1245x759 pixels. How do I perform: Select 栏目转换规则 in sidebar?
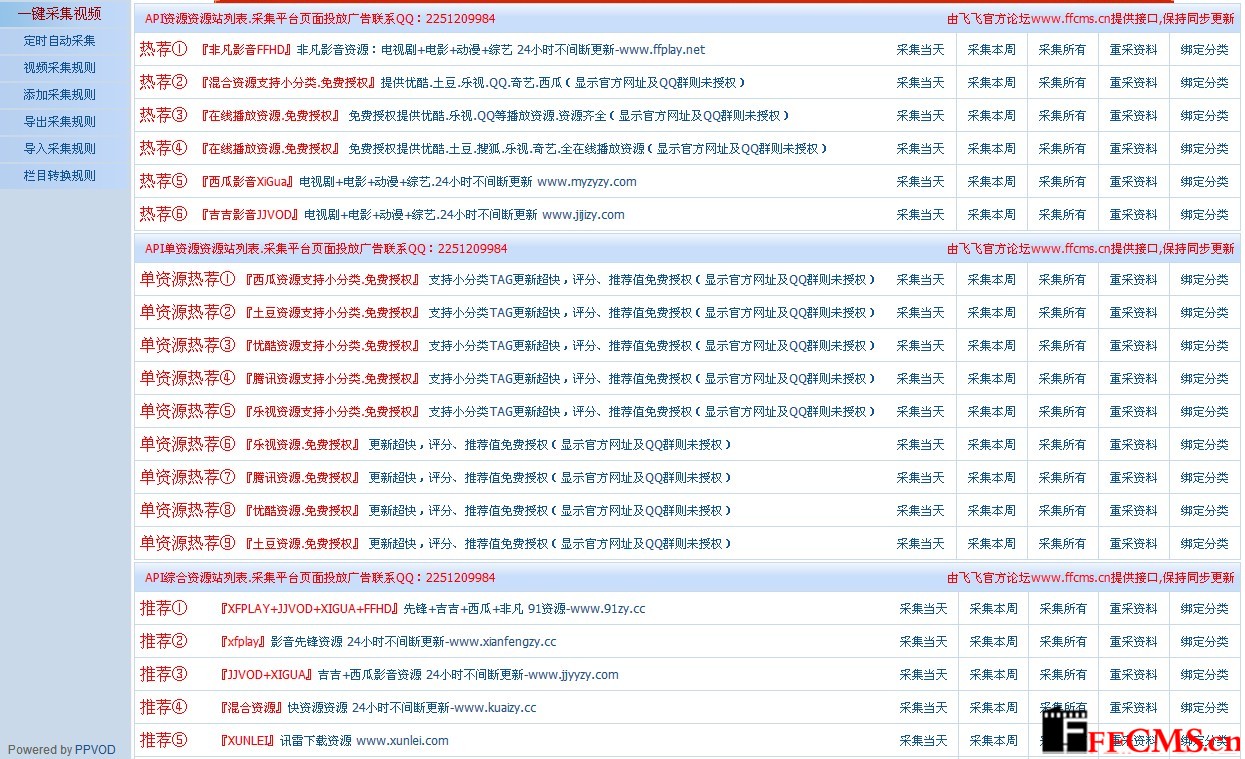pyautogui.click(x=60, y=176)
